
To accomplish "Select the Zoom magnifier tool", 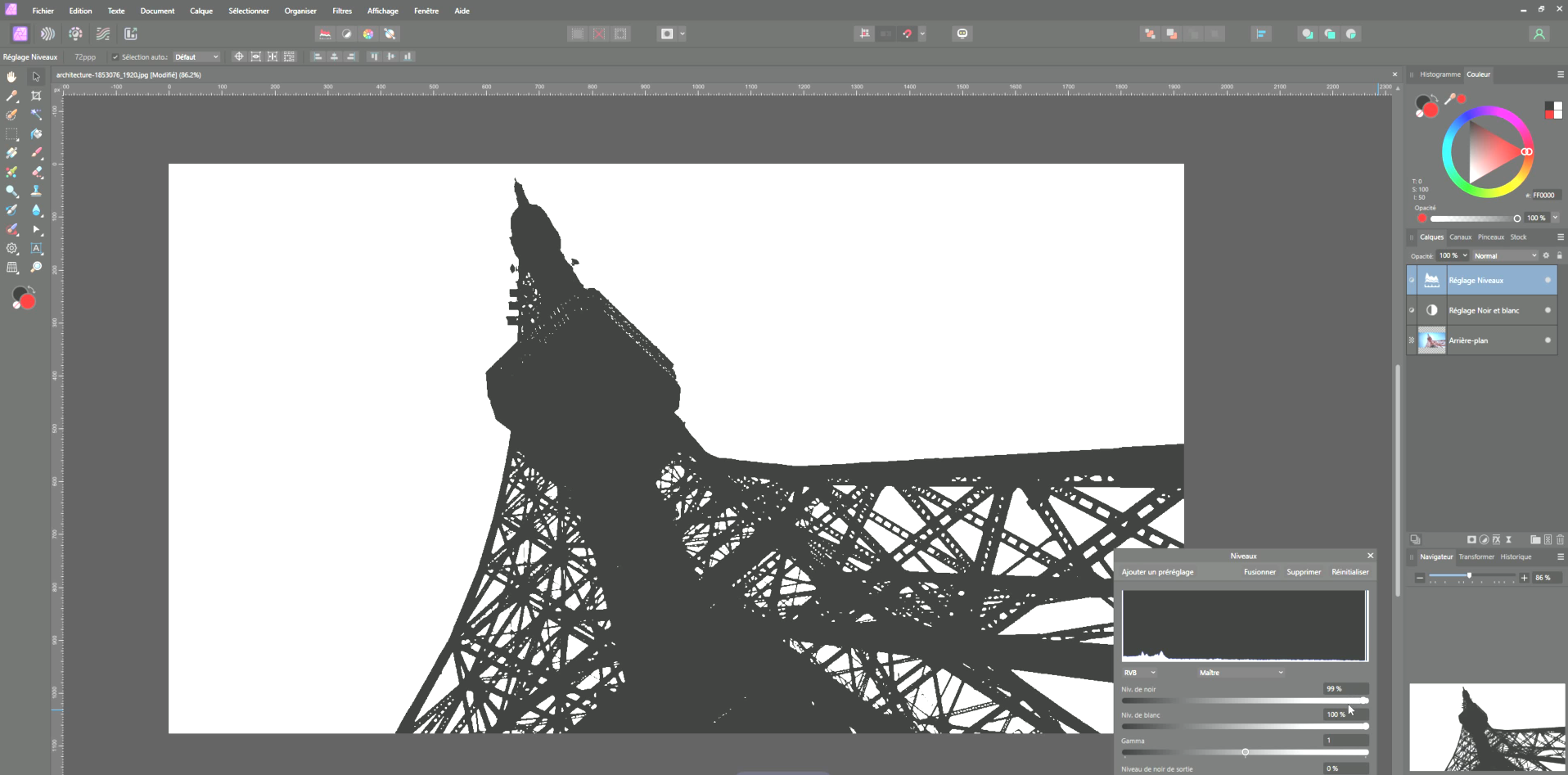I will (x=36, y=268).
